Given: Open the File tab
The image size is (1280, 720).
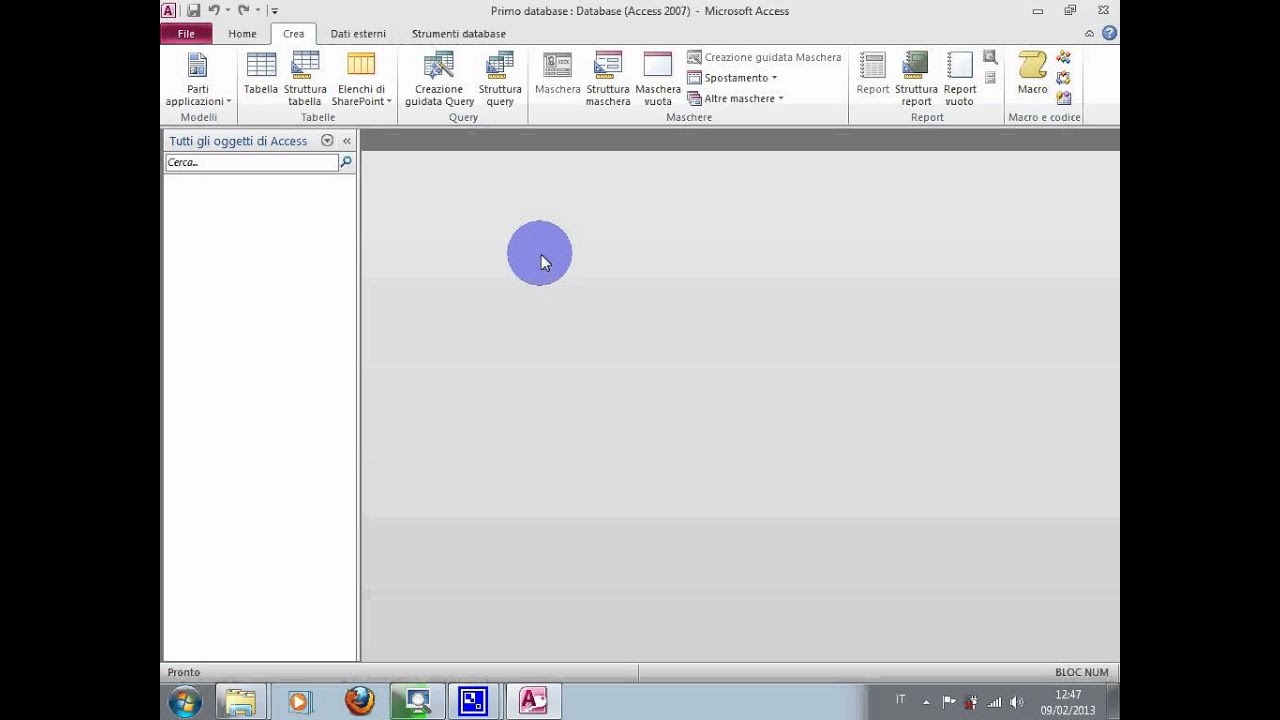Looking at the screenshot, I should pos(186,34).
